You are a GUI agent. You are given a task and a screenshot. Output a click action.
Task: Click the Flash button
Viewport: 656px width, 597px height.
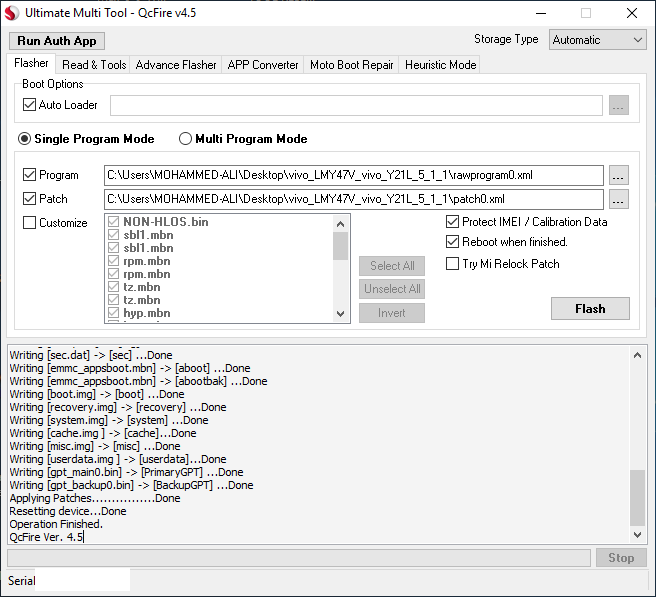[x=590, y=309]
